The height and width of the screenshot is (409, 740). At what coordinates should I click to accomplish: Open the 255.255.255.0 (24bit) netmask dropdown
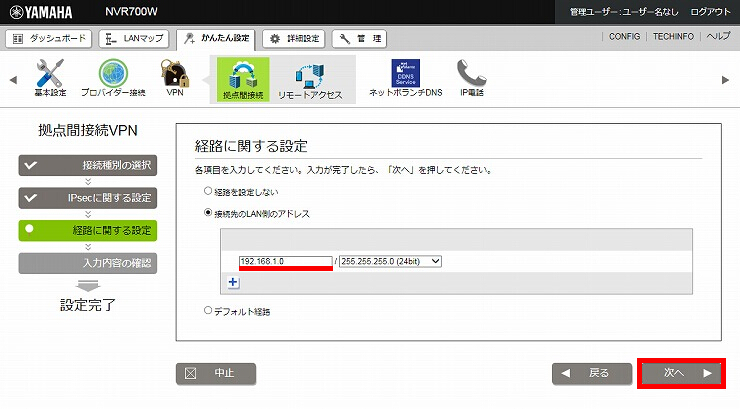(x=390, y=261)
